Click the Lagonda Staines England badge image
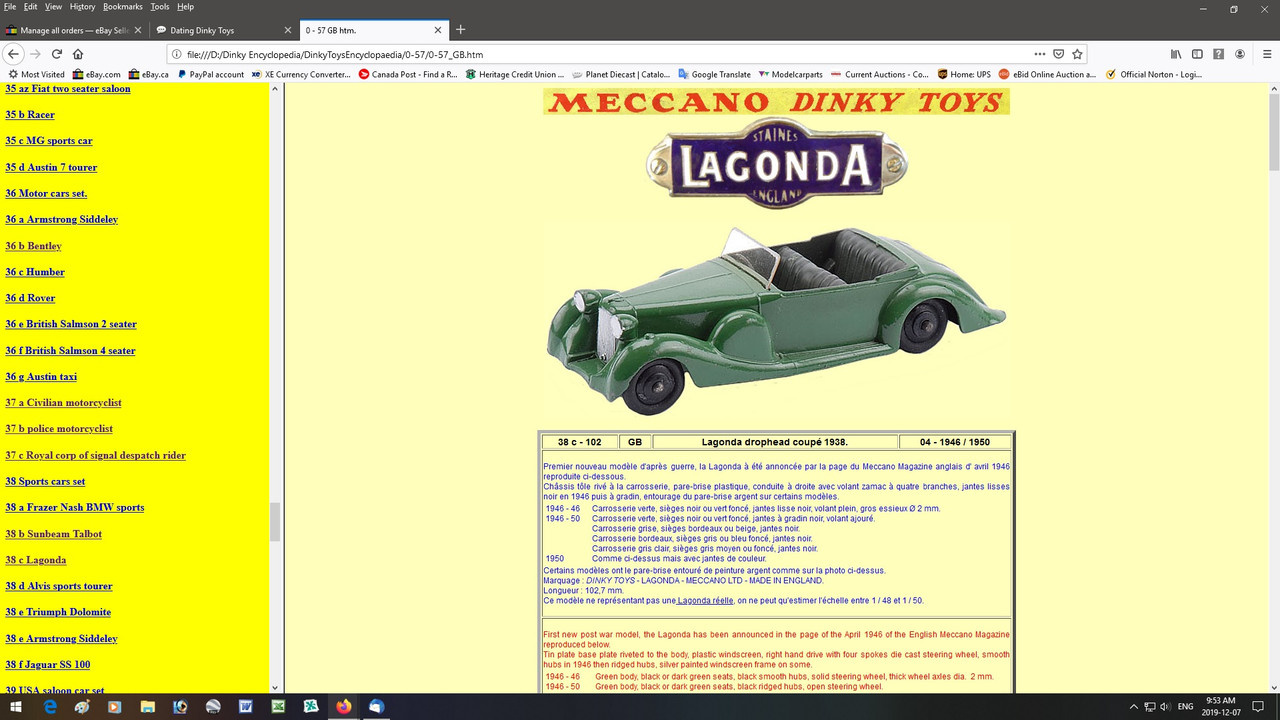This screenshot has height=720, width=1280. point(777,163)
